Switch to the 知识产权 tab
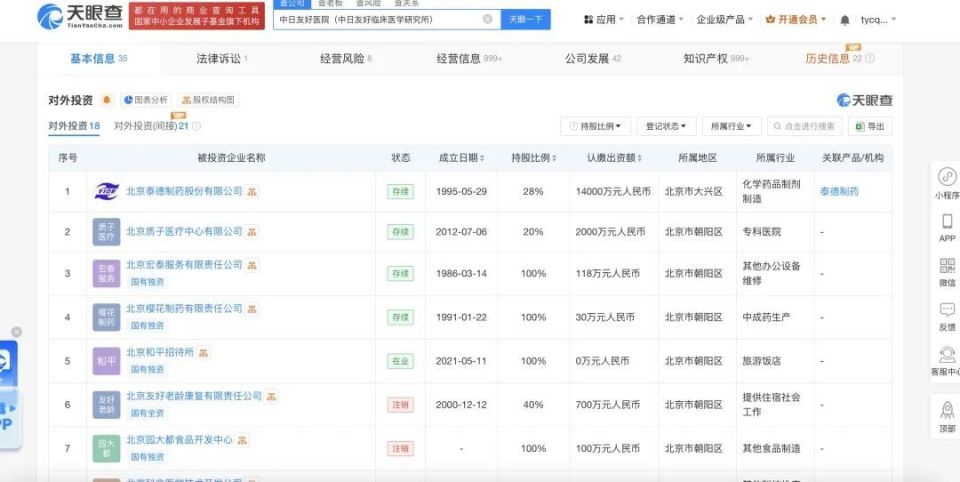Screen dimensions: 960x482 click(716, 59)
